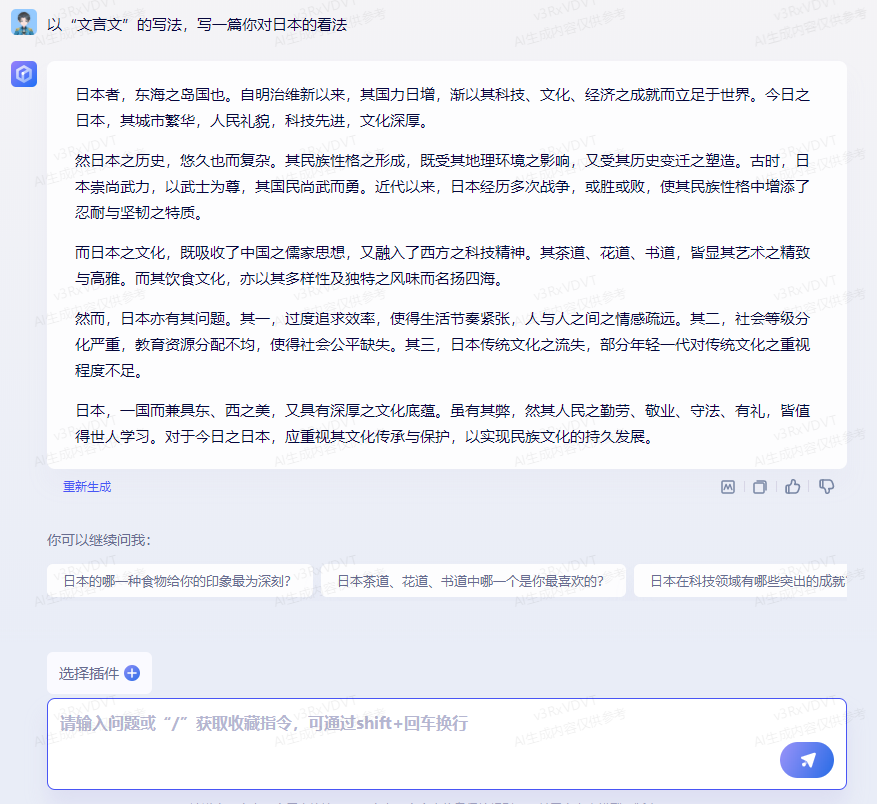Viewport: 877px width, 804px height.
Task: Click the blue send button at bottom right
Action: click(x=806, y=760)
